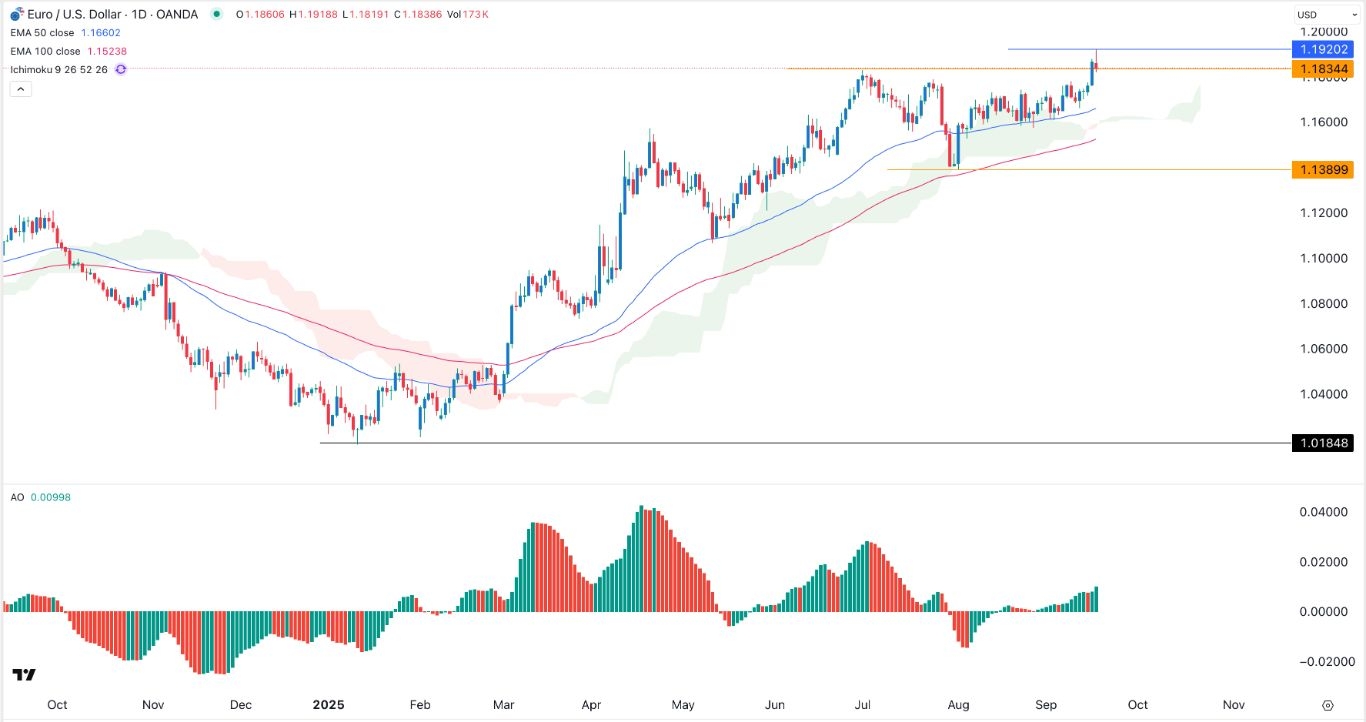Click the TradingView logo watermark
Viewport: 1366px width, 722px height.
pos(22,676)
